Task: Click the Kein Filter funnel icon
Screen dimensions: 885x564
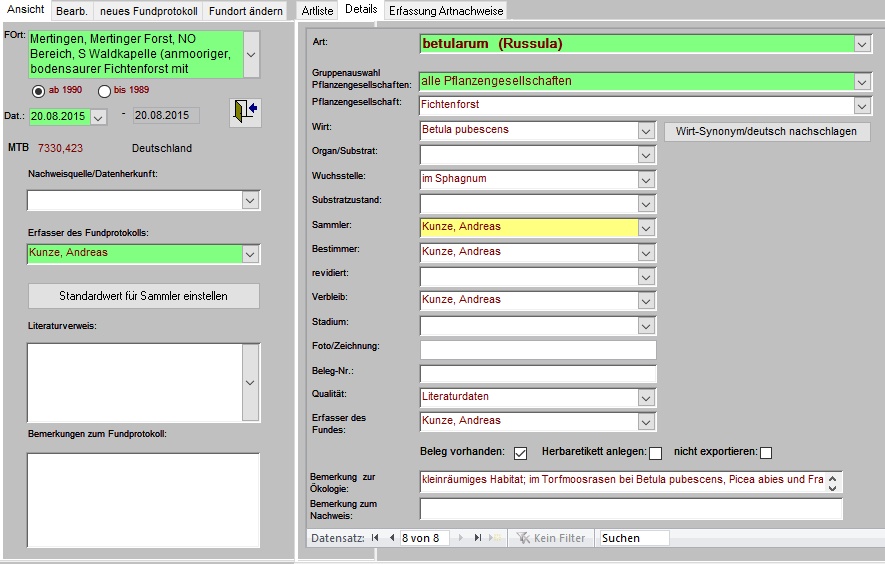Action: (522, 538)
